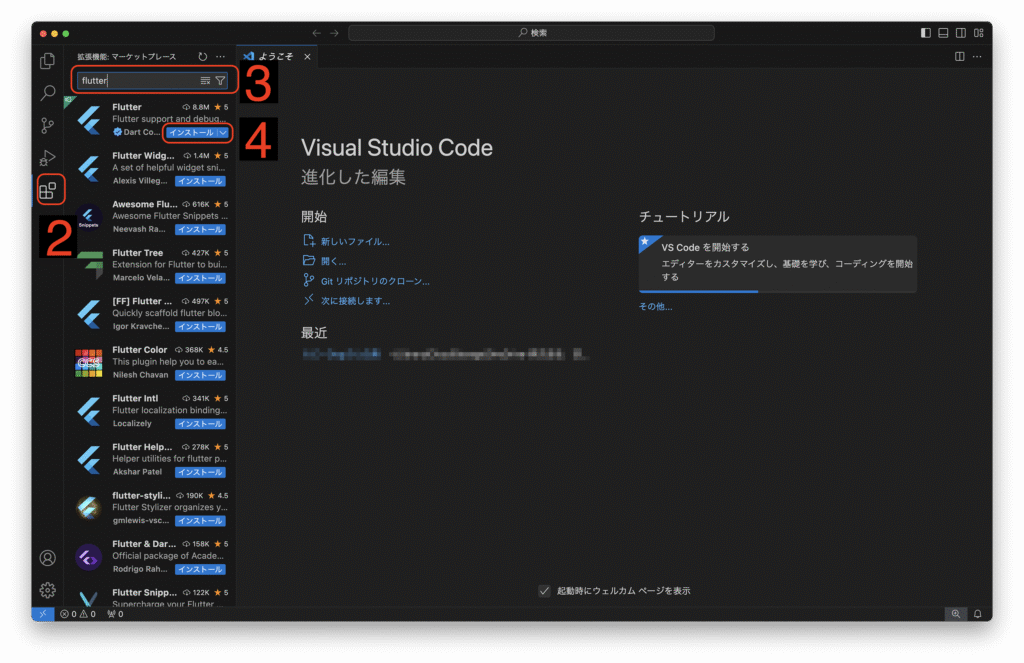Click the 新しいファイル... link
Screen dimensions: 1024x663
[x=355, y=242]
